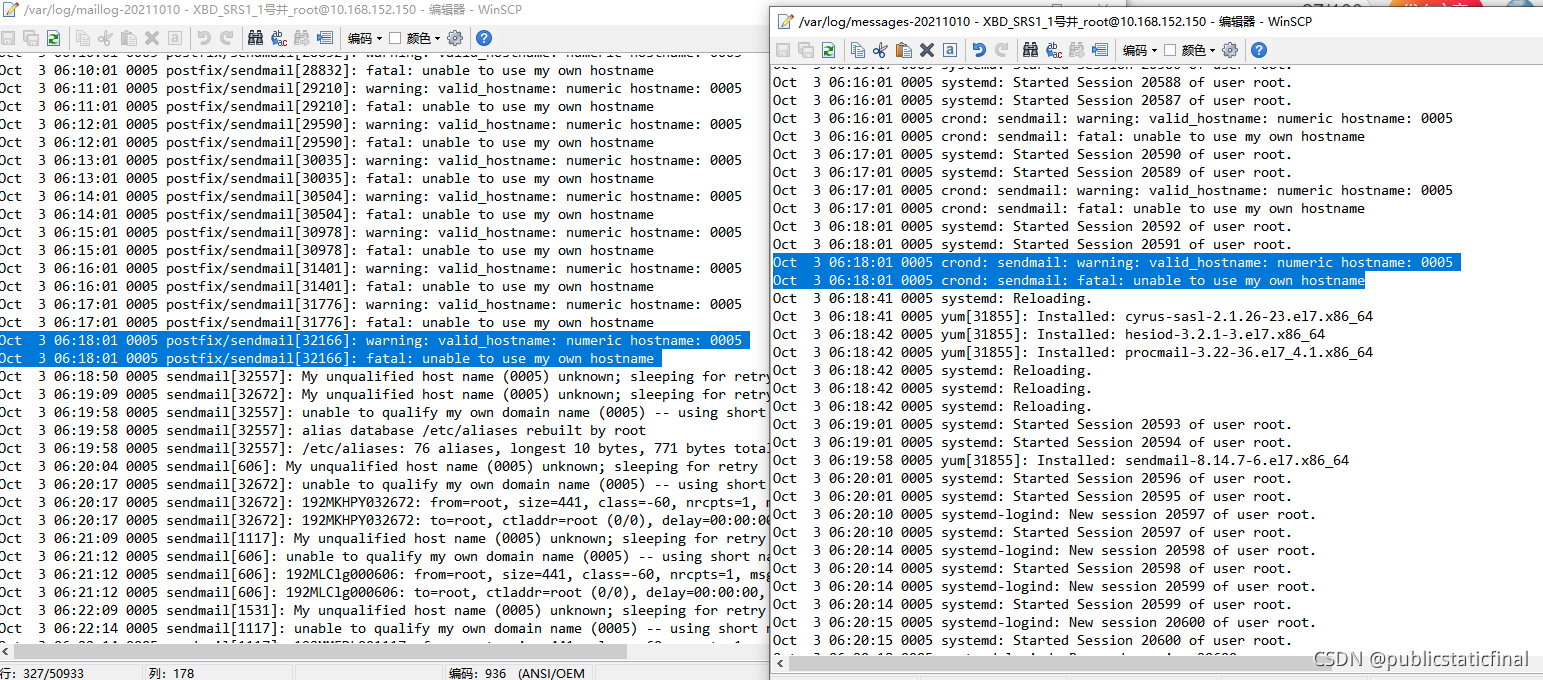Cut selection with scissors in messages editor

[880, 50]
